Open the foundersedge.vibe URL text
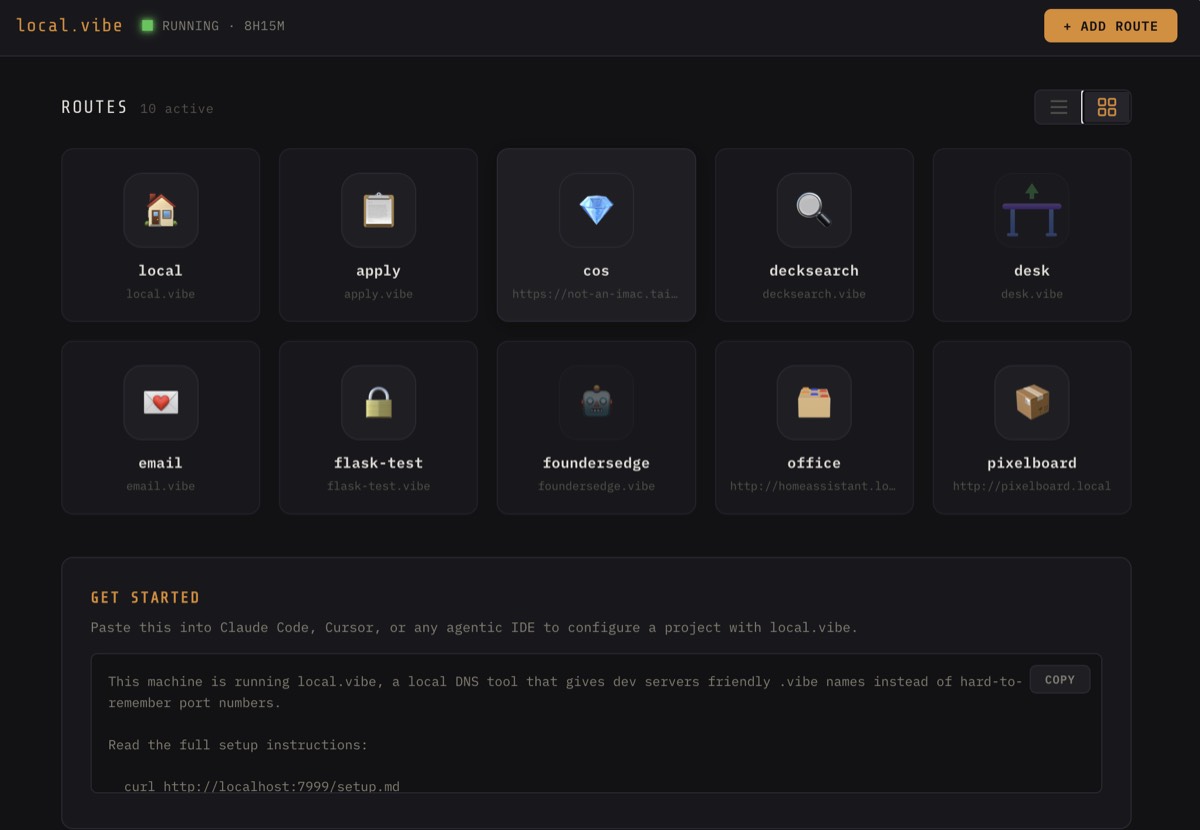This screenshot has width=1200, height=830. [596, 486]
